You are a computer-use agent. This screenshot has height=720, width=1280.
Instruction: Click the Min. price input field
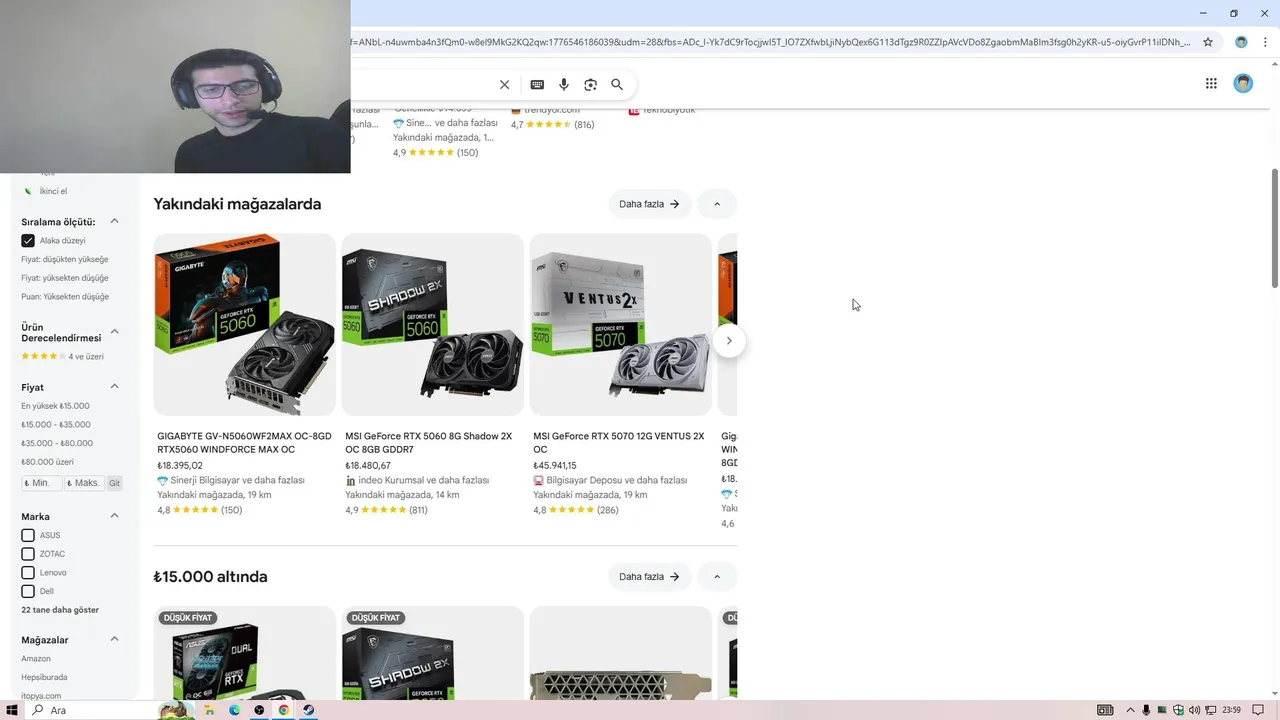[41, 483]
